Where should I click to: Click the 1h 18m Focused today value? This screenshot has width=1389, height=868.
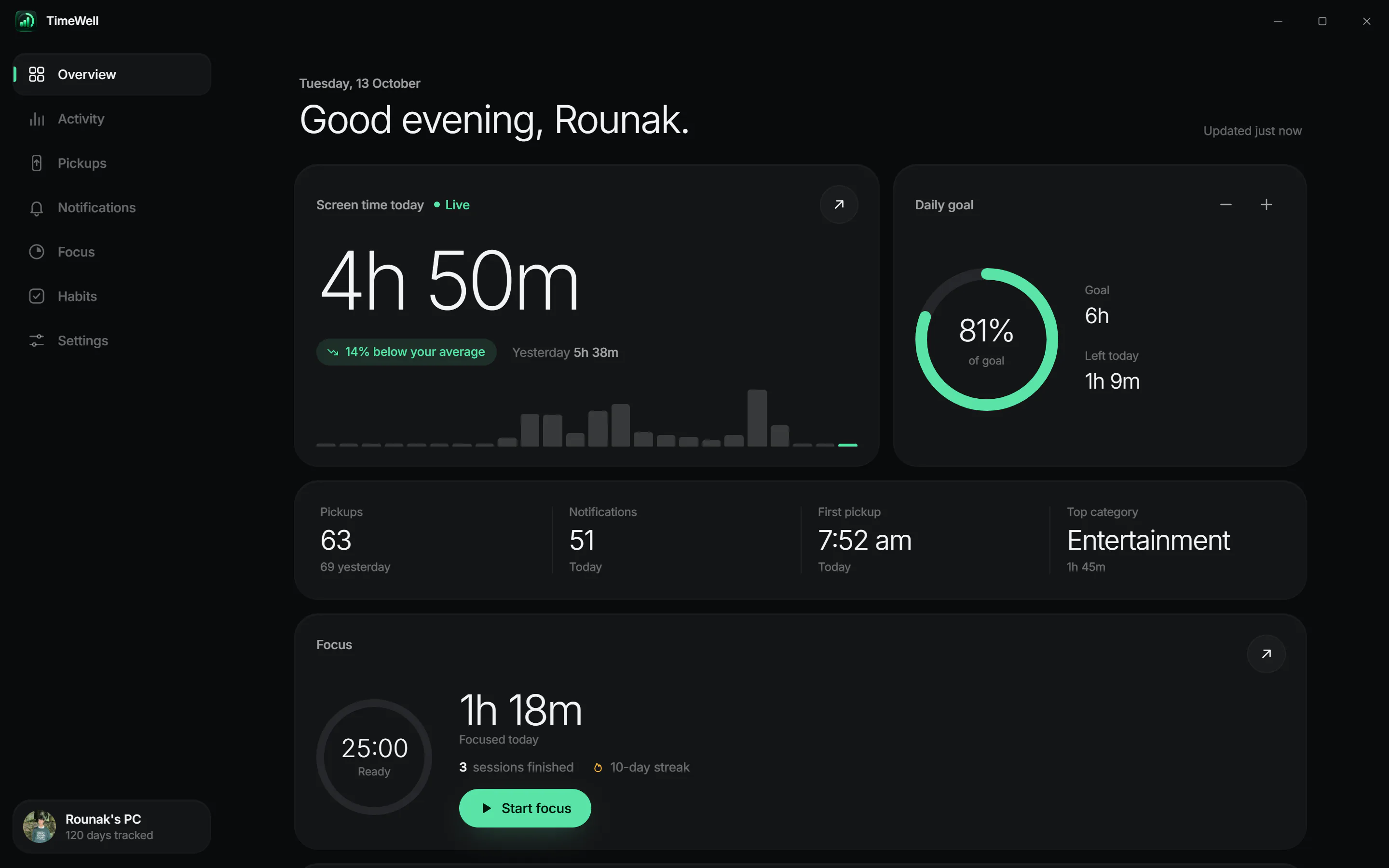[520, 711]
